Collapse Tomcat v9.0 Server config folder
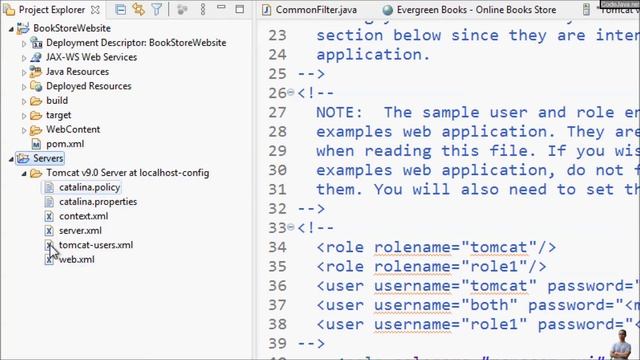Screen dimensions: 640x360 [24, 173]
